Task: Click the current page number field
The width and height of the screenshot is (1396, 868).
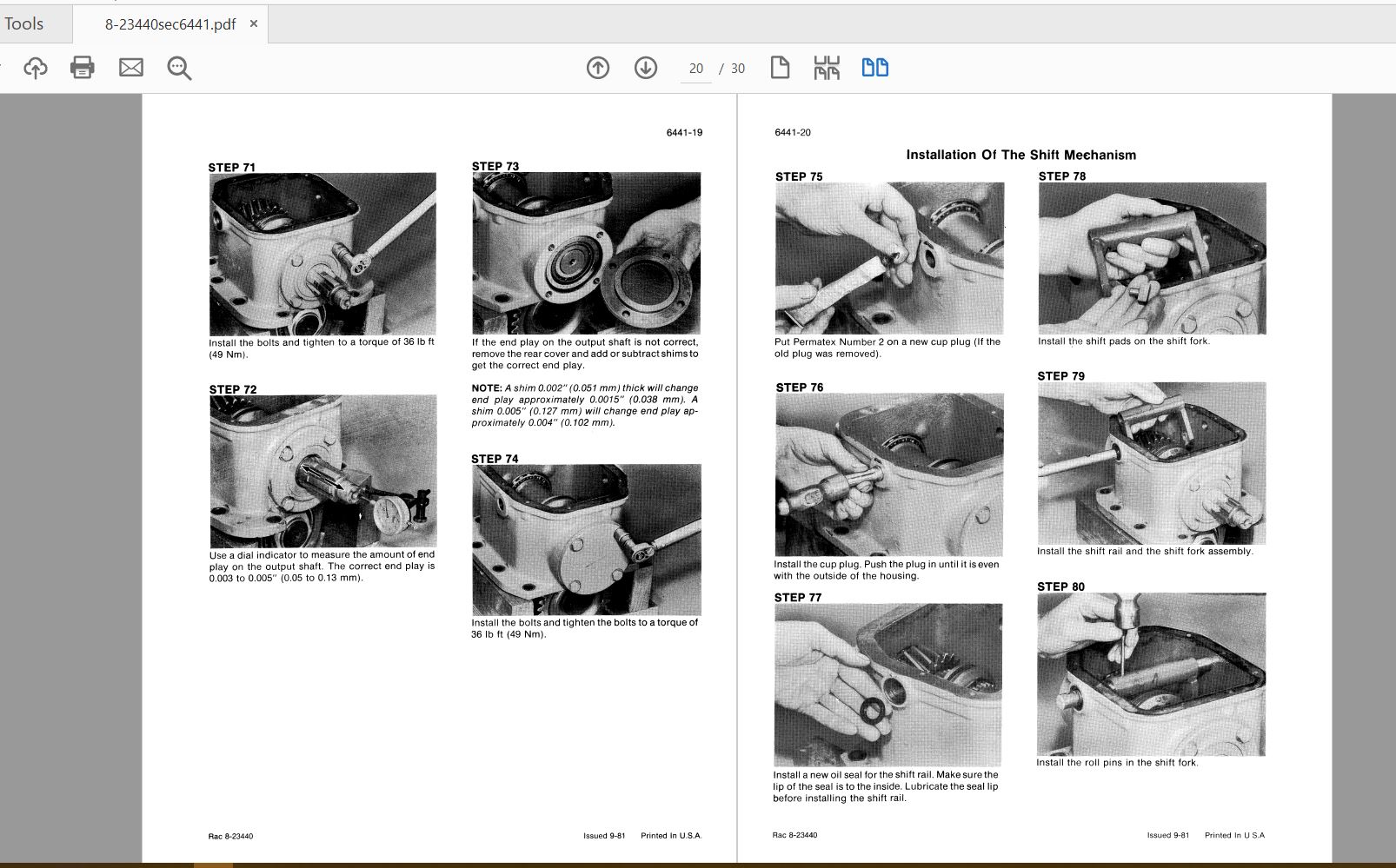Action: point(695,69)
